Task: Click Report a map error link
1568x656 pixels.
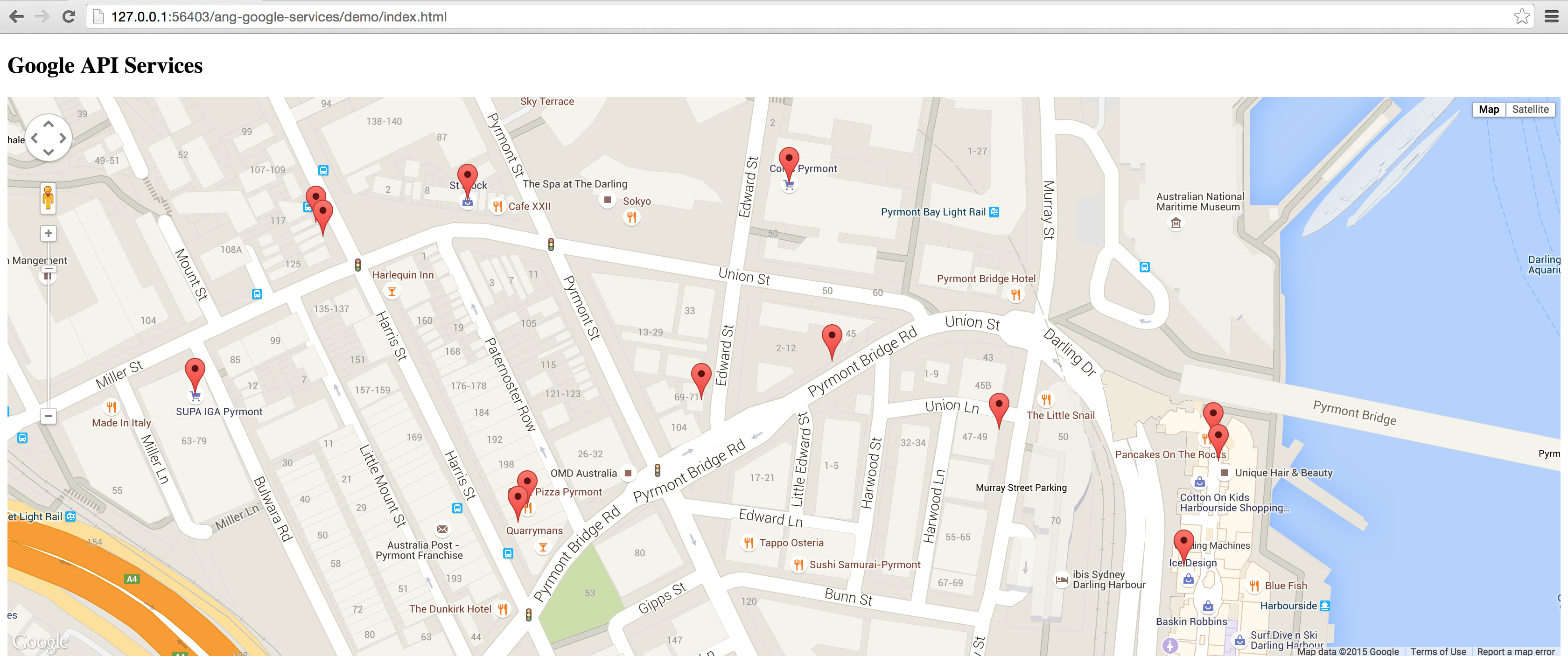Action: coord(1515,651)
